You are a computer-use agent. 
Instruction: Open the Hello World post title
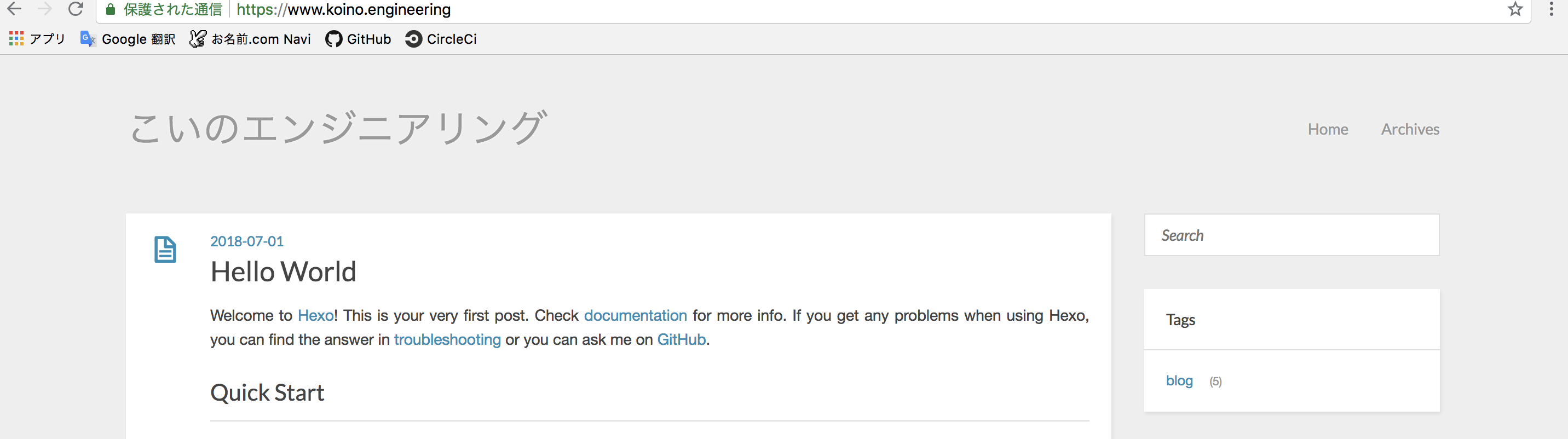click(x=283, y=272)
